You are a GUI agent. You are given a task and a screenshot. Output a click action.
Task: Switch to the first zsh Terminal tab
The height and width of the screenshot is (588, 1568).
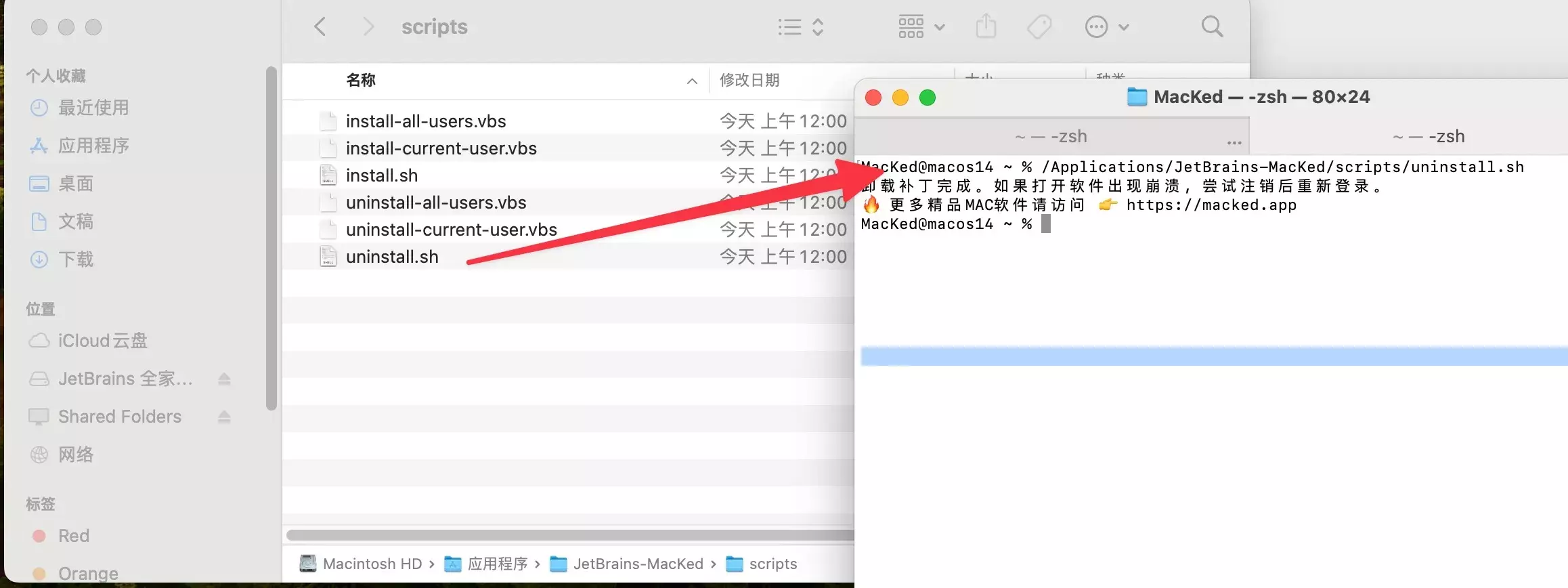[x=1051, y=136]
